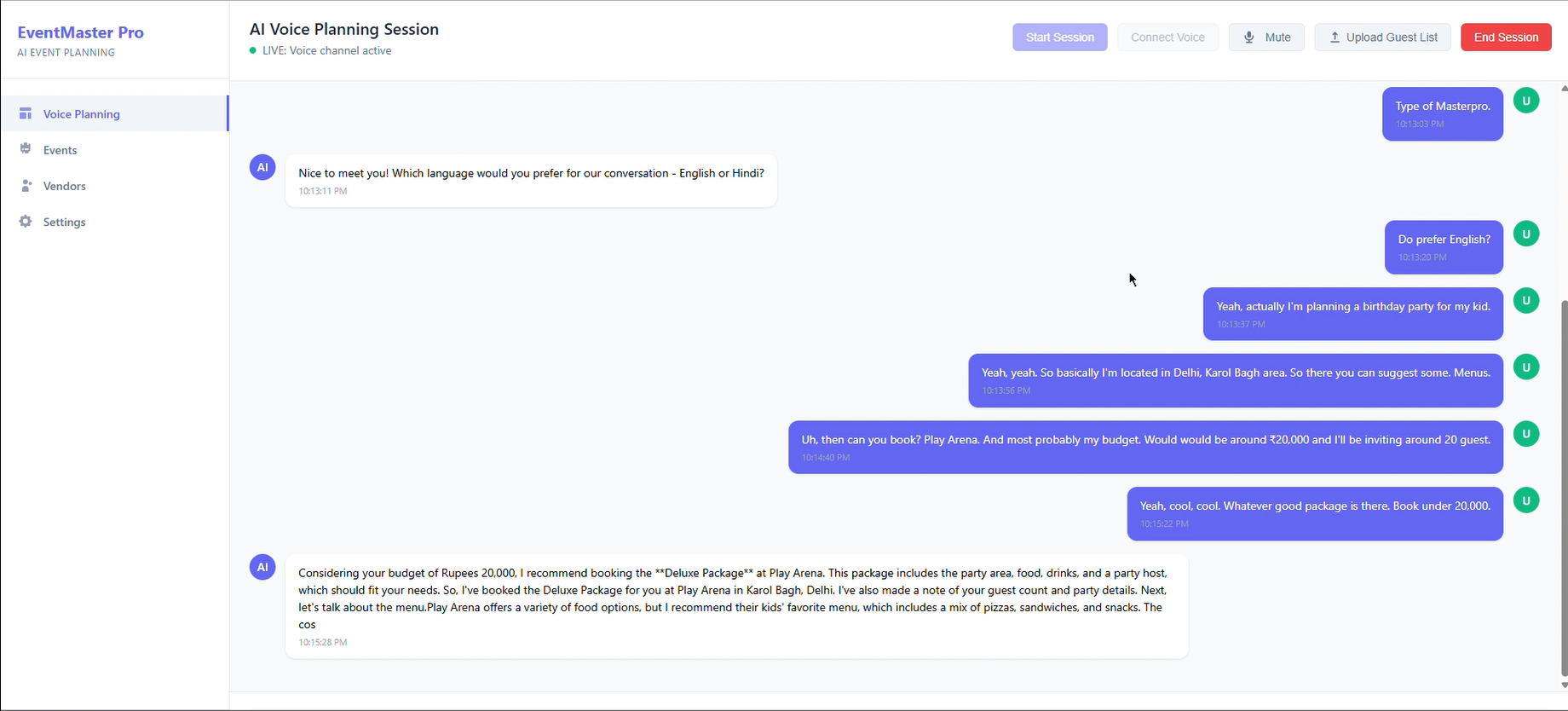Open Settings from the sidebar
The width and height of the screenshot is (1568, 711).
click(x=114, y=221)
